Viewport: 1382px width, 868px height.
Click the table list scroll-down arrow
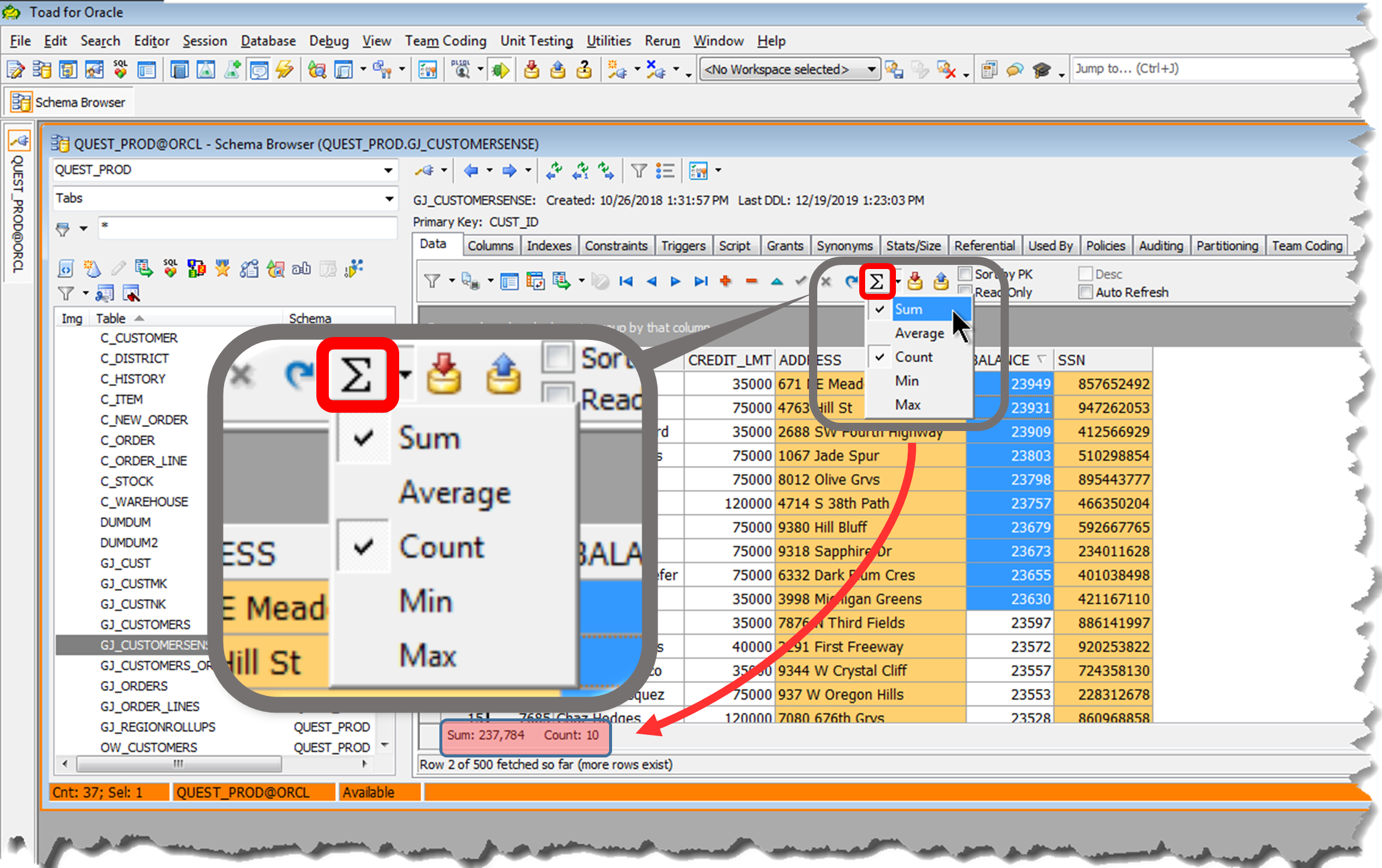pyautogui.click(x=386, y=744)
